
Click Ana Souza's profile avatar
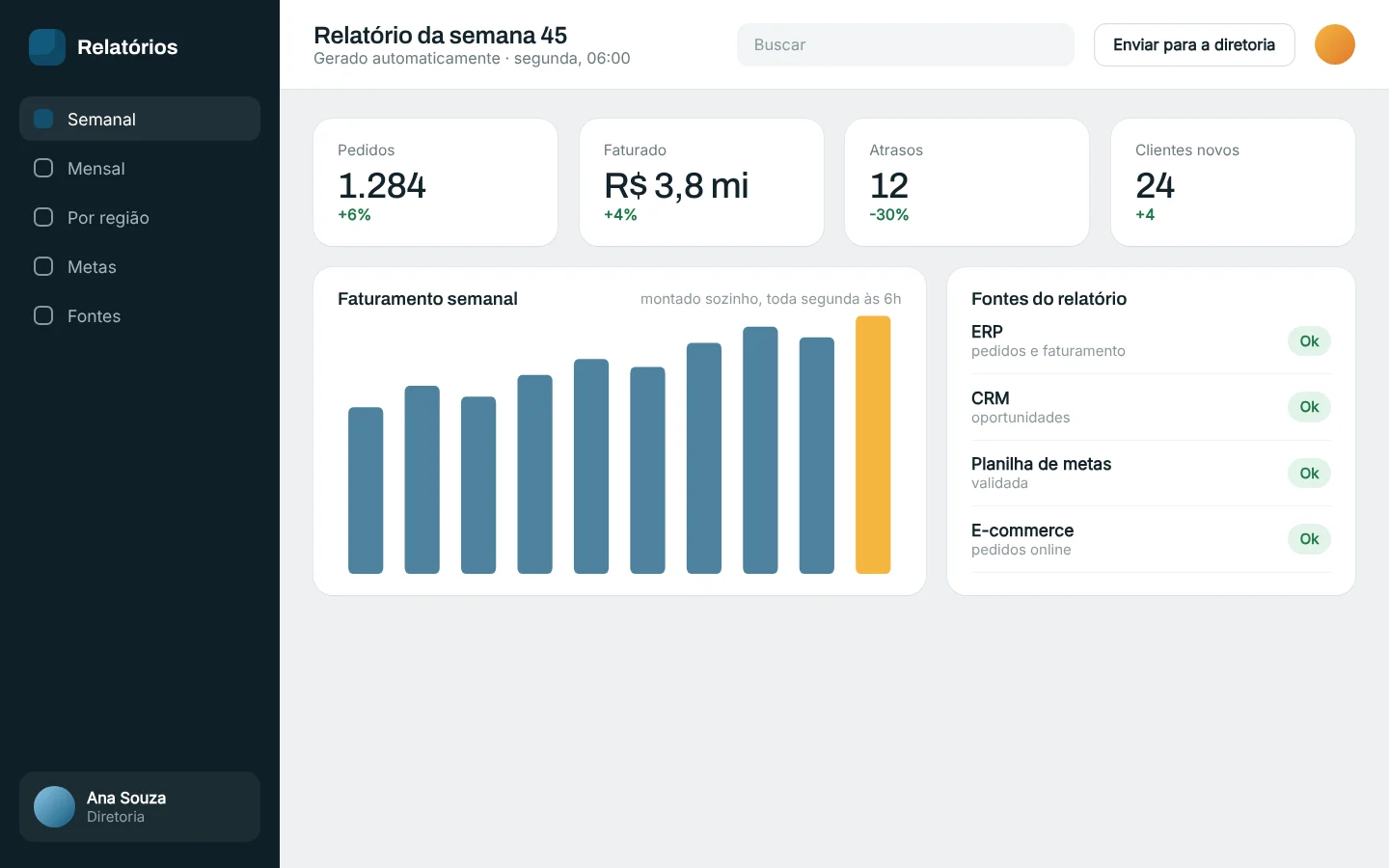[54, 806]
